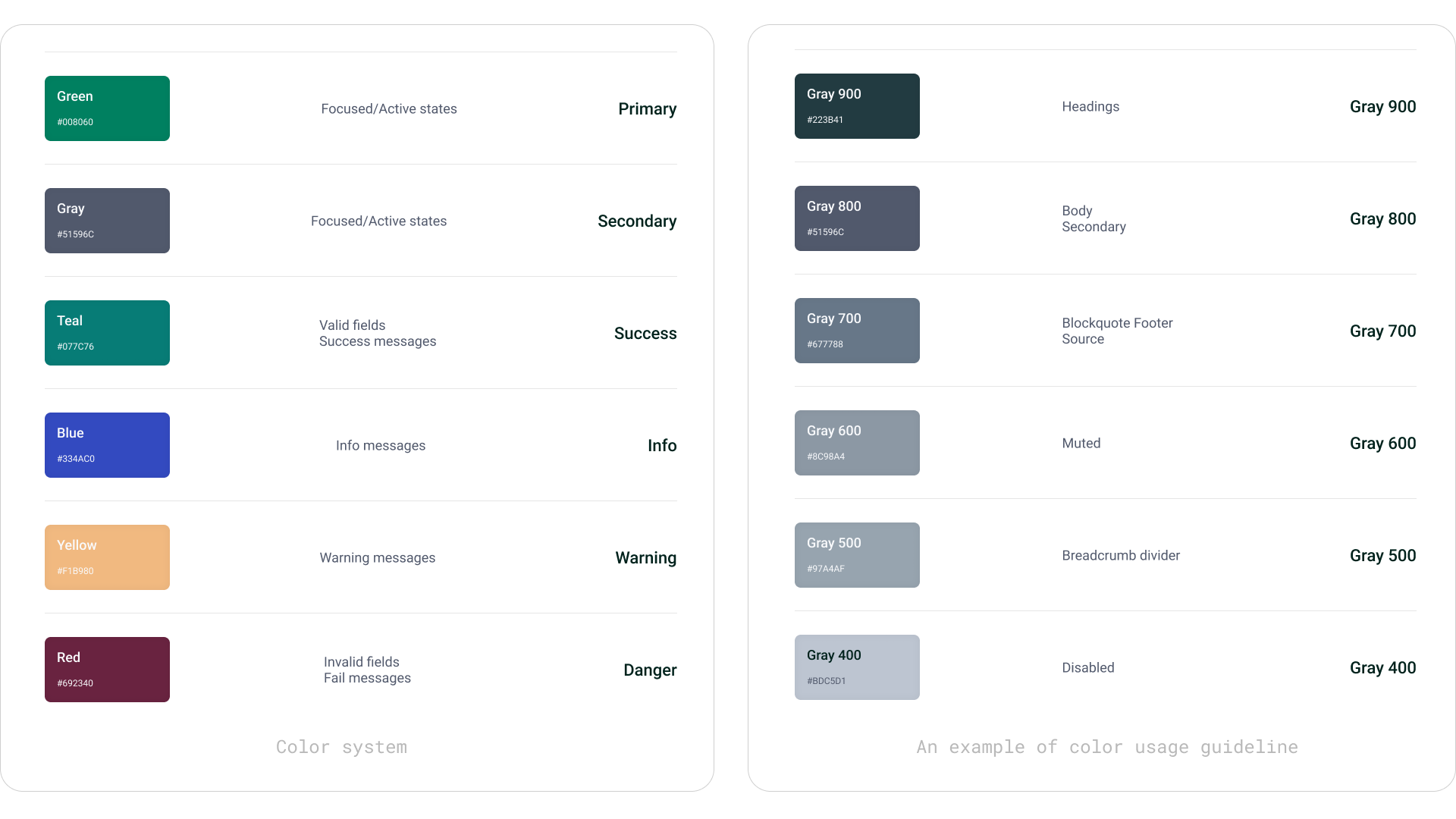Select the Breadcrumb divider usage text
This screenshot has height=819, width=1456.
coord(1121,556)
